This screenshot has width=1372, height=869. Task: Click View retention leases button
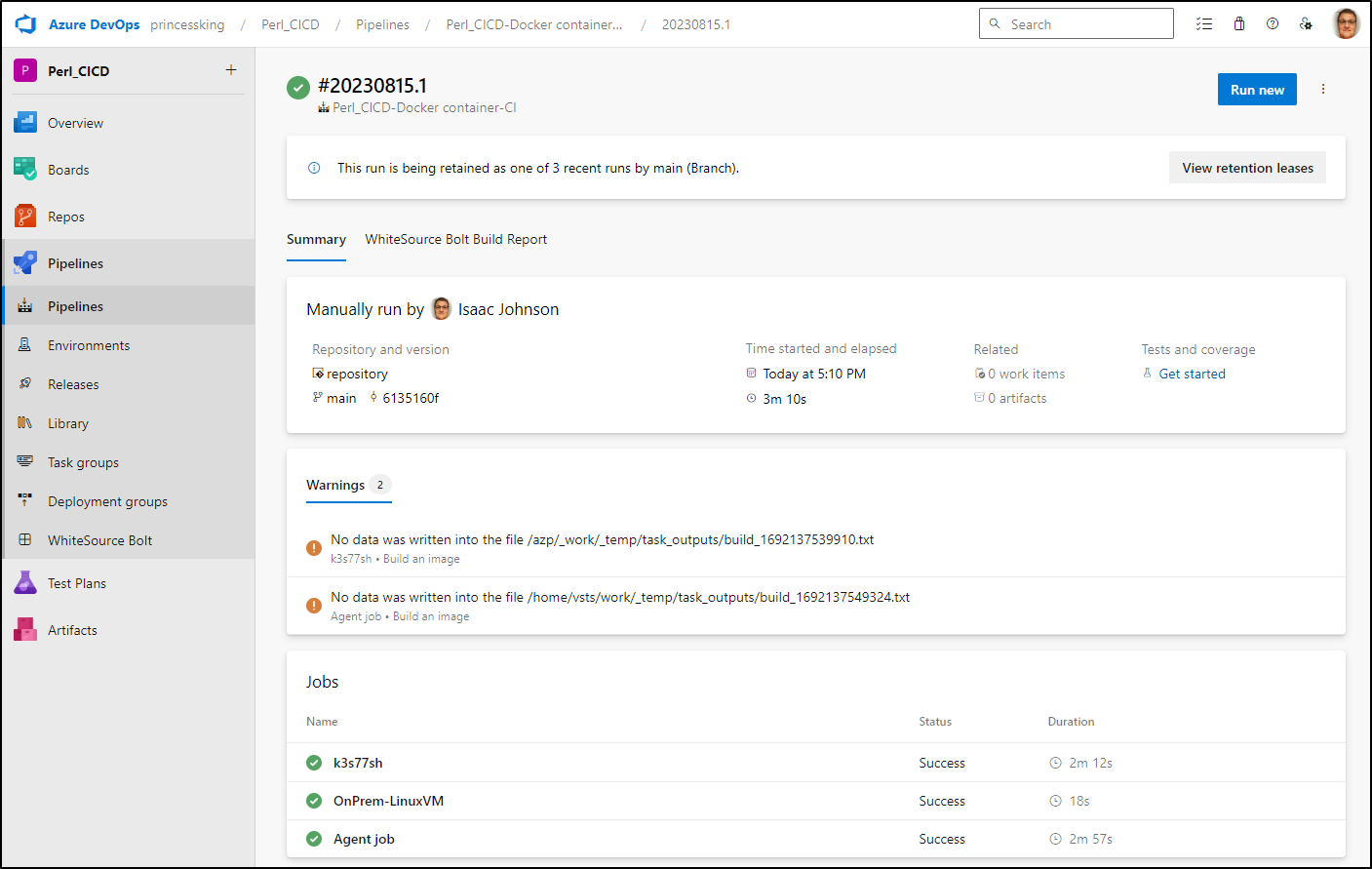click(1247, 168)
